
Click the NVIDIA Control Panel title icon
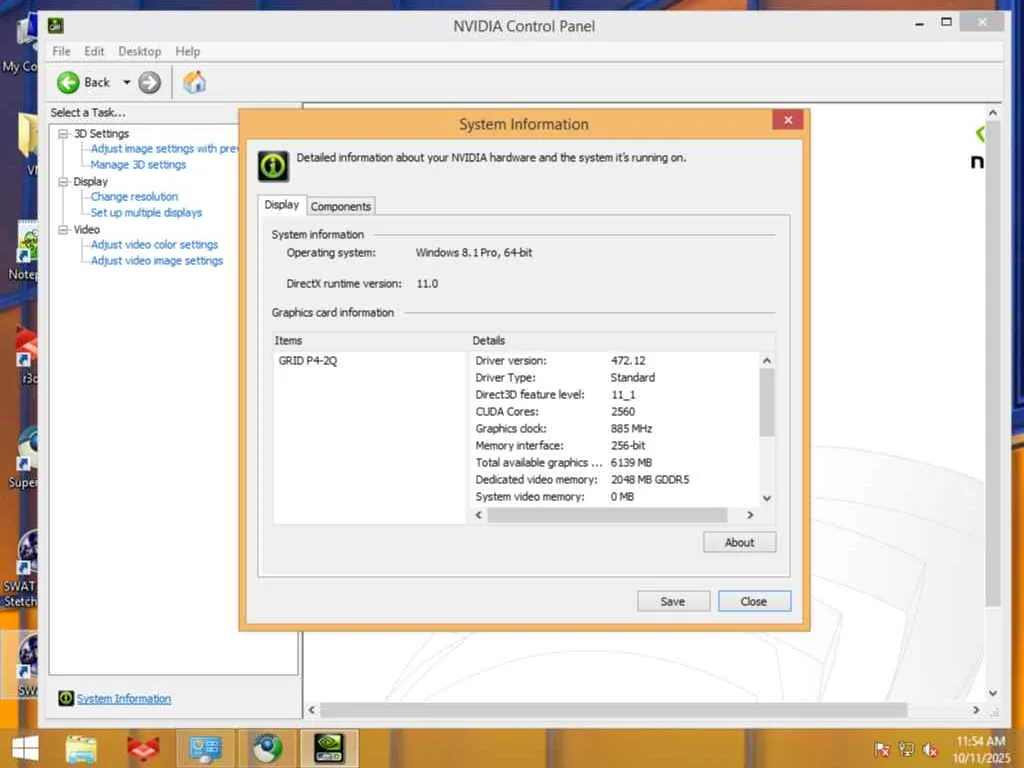point(56,26)
